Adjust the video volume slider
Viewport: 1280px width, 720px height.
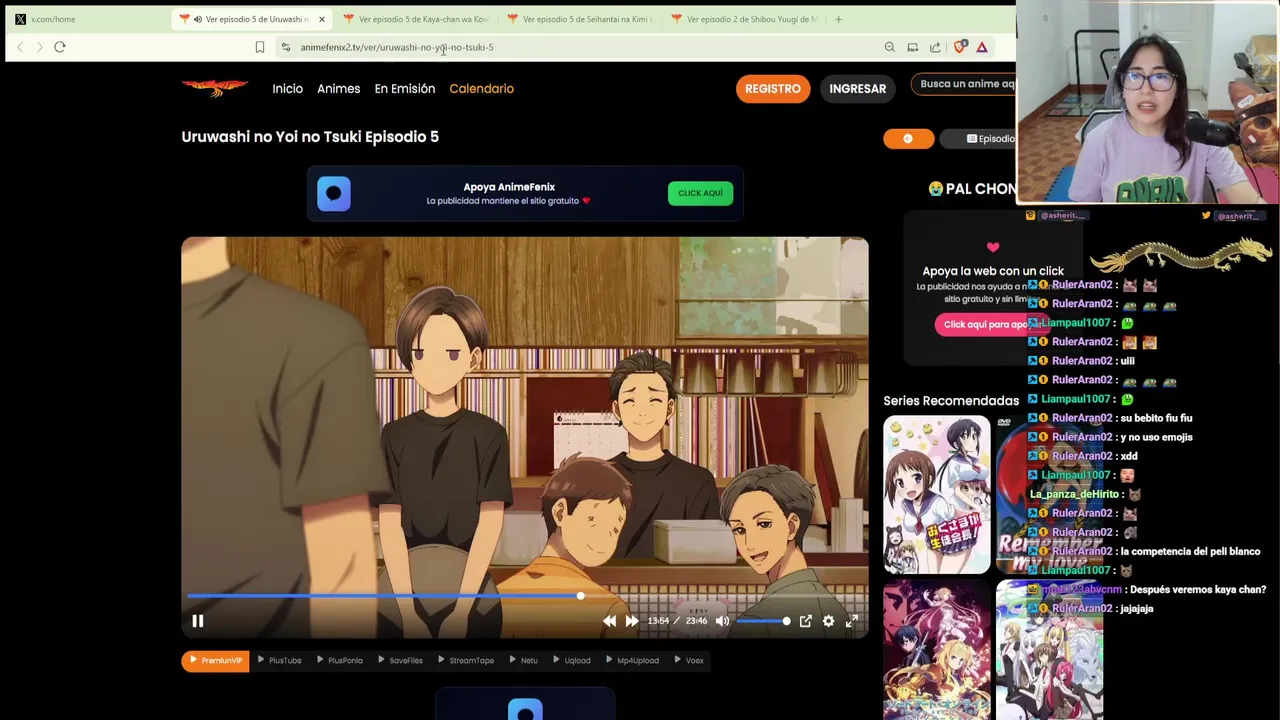(x=763, y=621)
